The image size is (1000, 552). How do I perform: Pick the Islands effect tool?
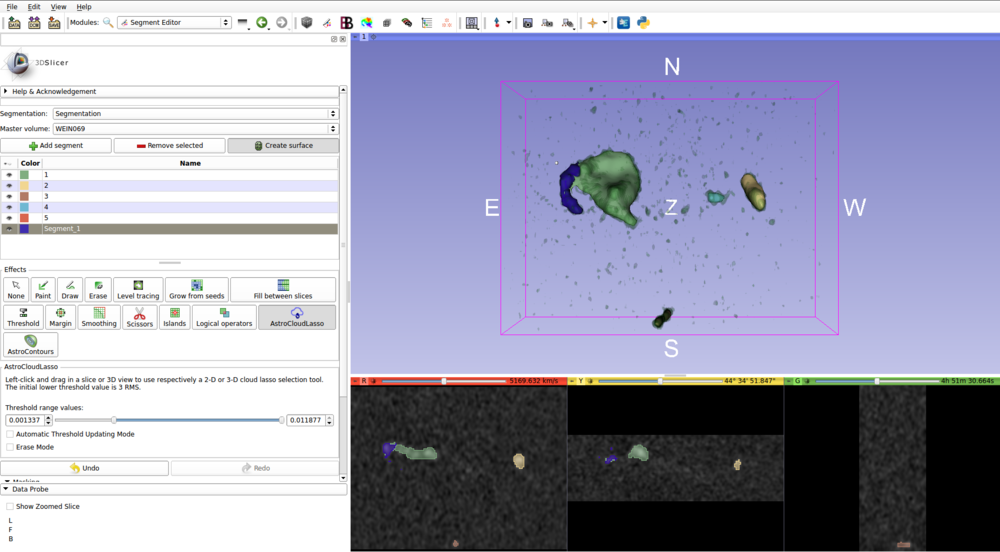coord(174,317)
